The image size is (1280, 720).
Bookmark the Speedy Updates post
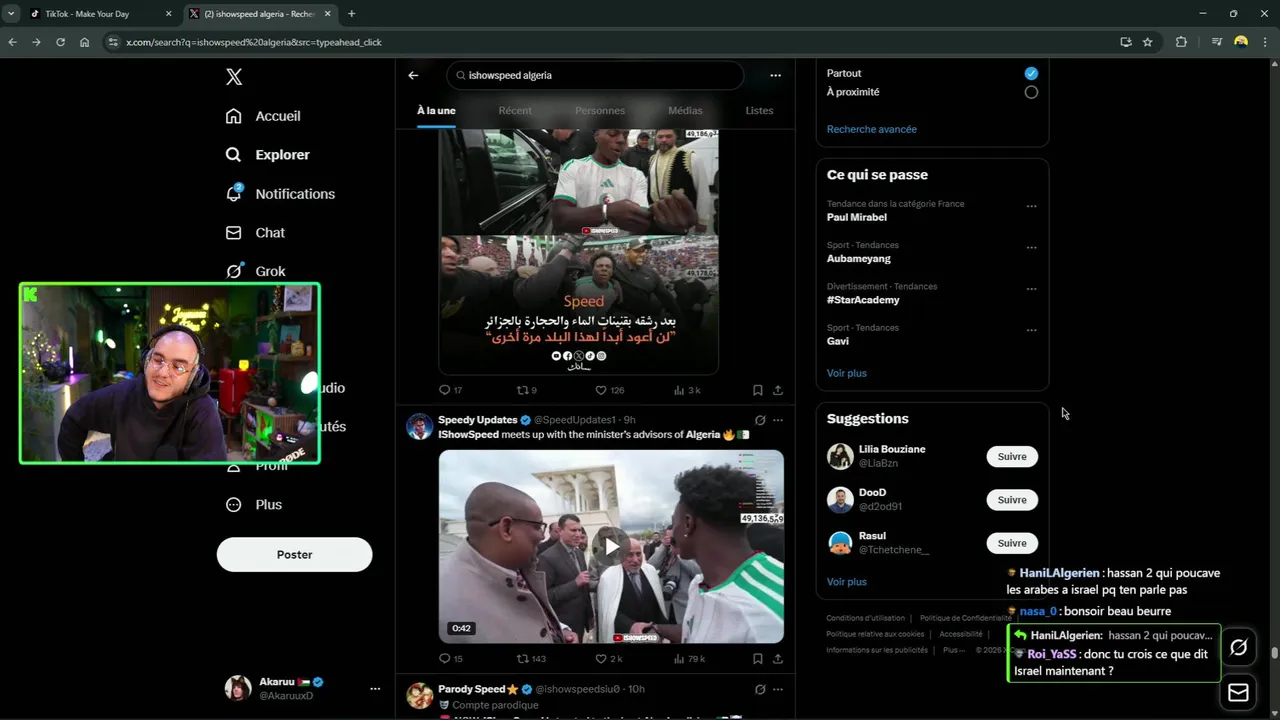point(757,659)
